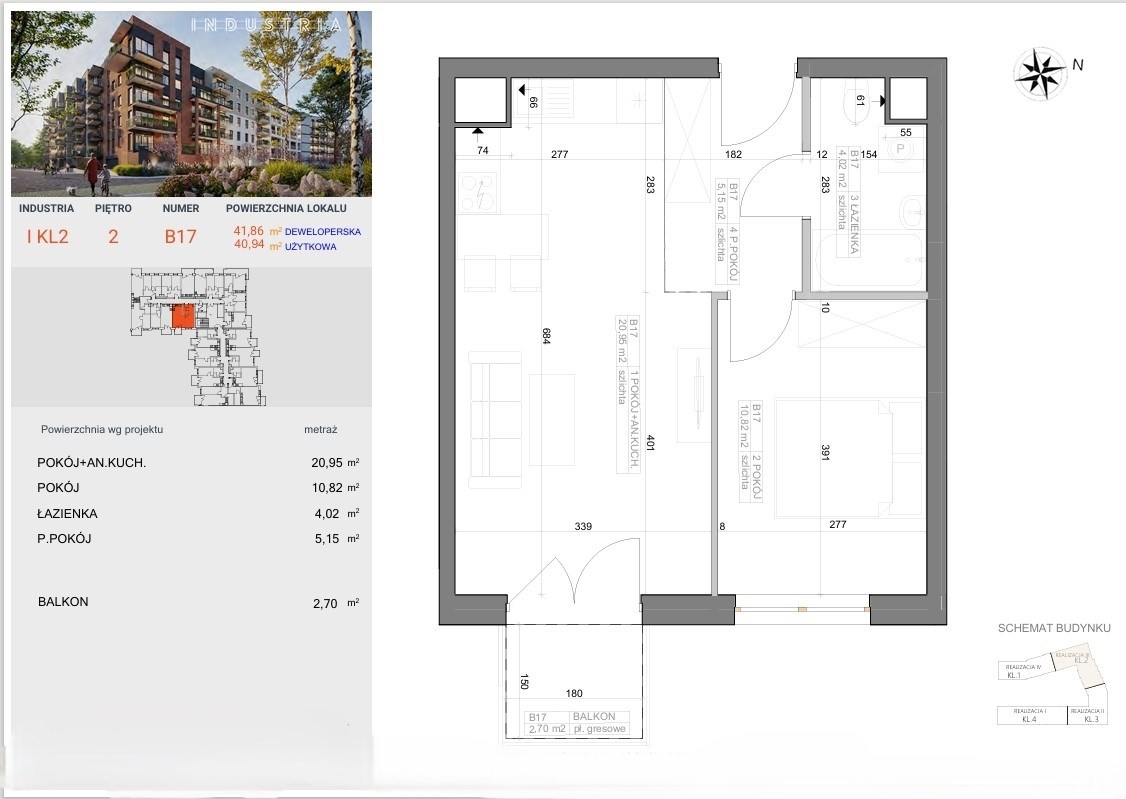Click the compass rose north indicator
Viewport: 1126px width, 799px height.
coord(1041,73)
